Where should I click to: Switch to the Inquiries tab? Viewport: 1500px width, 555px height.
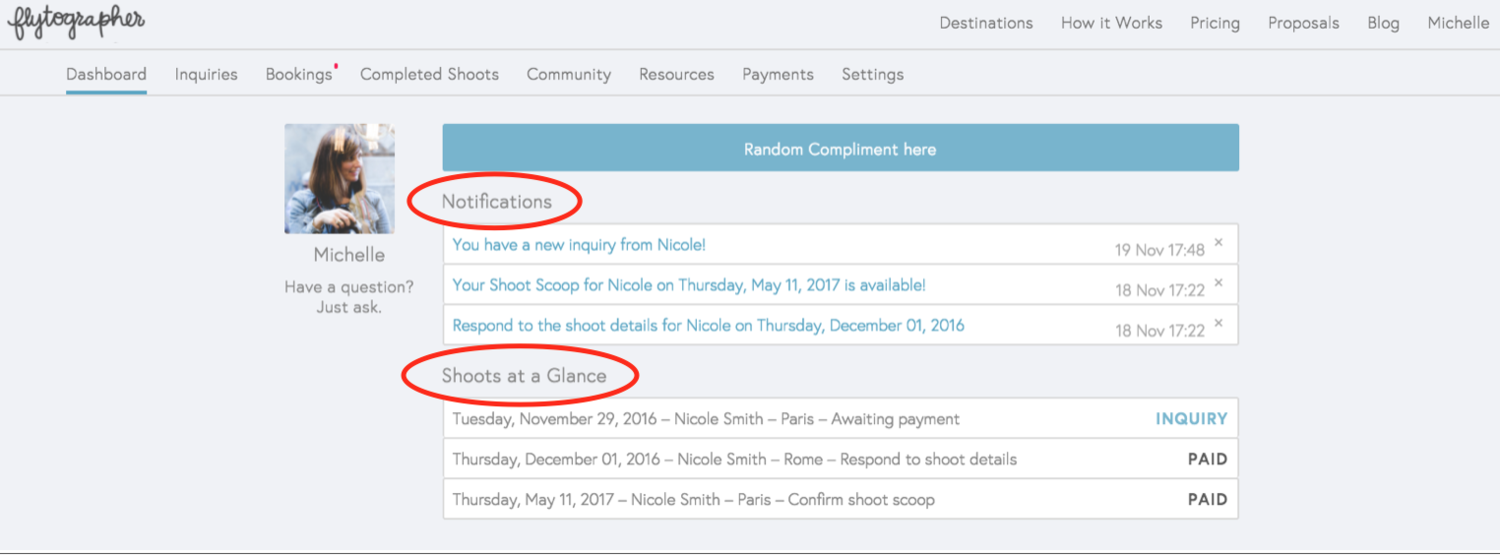click(206, 74)
